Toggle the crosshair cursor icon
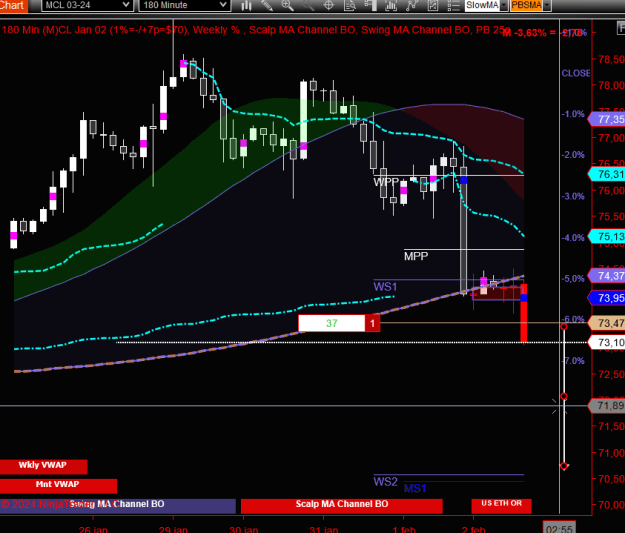The width and height of the screenshot is (625, 533). pyautogui.click(x=329, y=6)
